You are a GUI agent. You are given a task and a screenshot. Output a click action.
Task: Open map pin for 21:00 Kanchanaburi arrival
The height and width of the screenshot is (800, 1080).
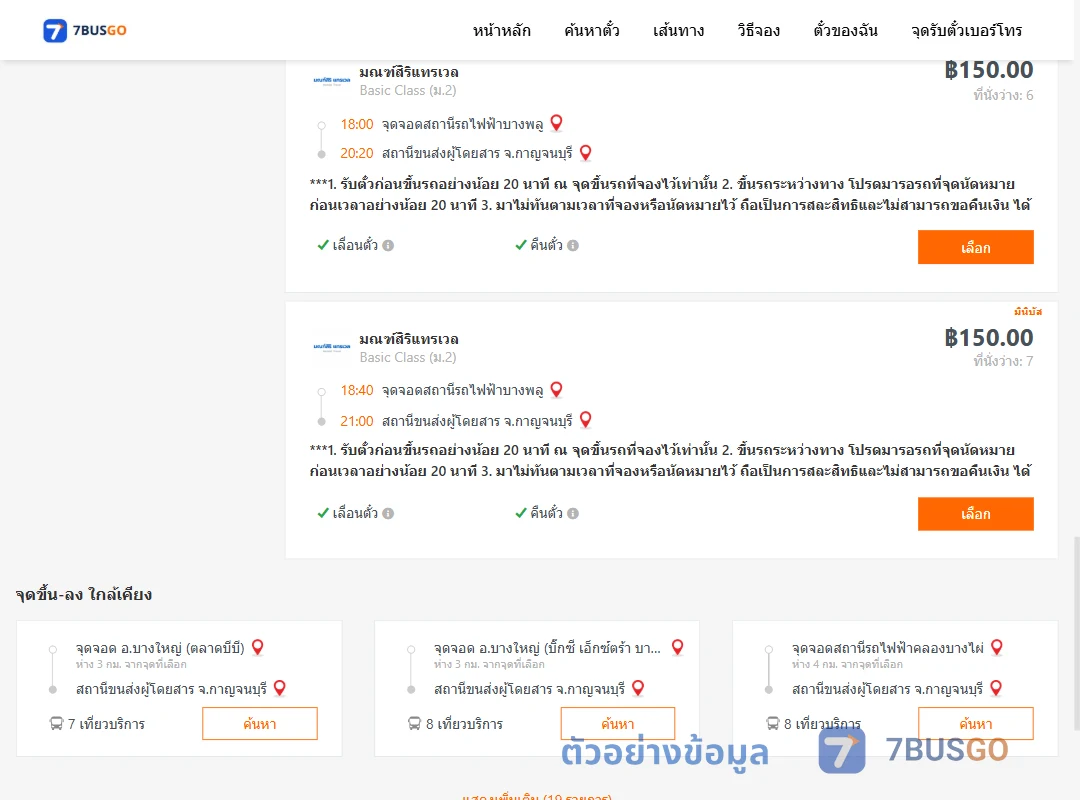585,420
